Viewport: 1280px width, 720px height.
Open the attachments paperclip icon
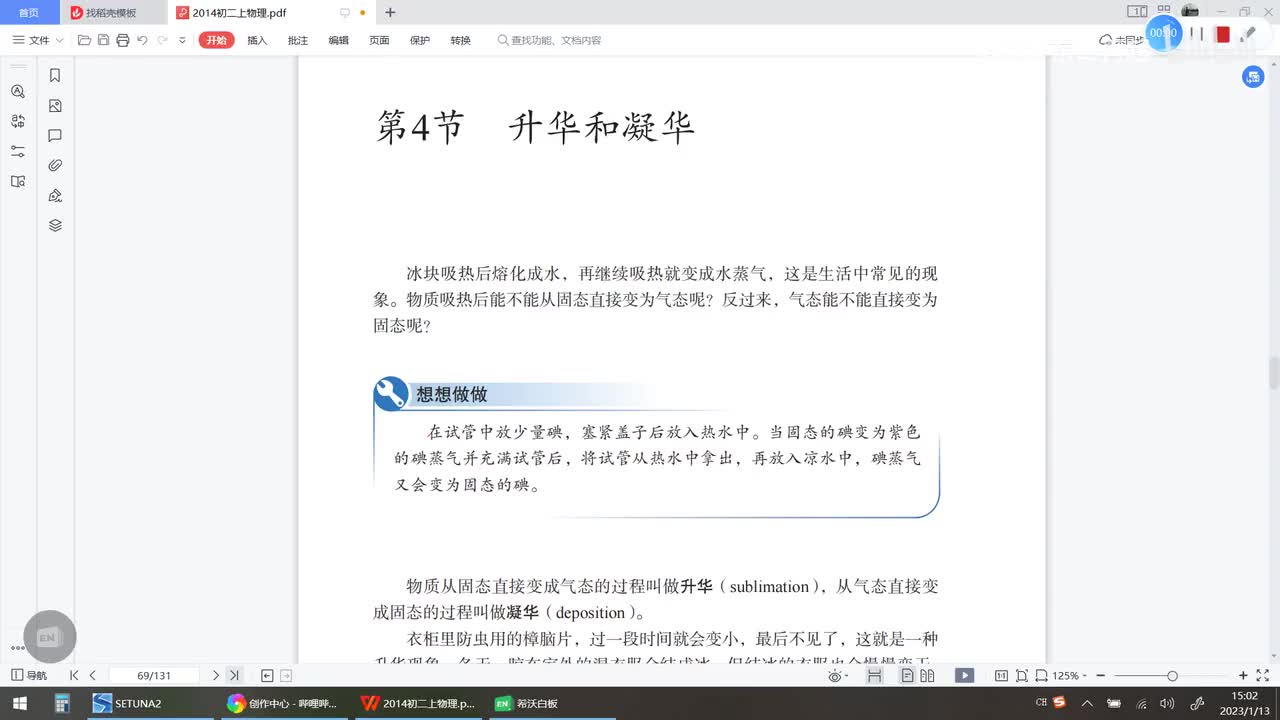55,165
